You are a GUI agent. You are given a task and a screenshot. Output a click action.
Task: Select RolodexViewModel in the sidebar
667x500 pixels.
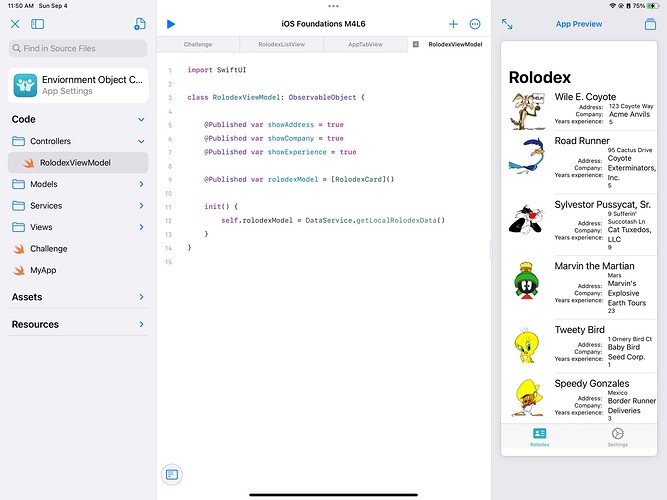click(x=78, y=163)
